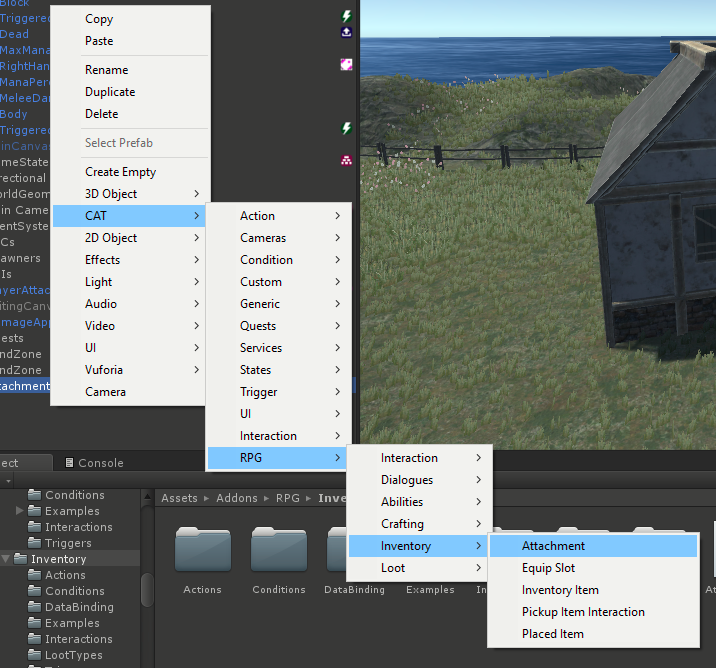
Task: Open the DataBinding folder thumbnail
Action: [354, 550]
